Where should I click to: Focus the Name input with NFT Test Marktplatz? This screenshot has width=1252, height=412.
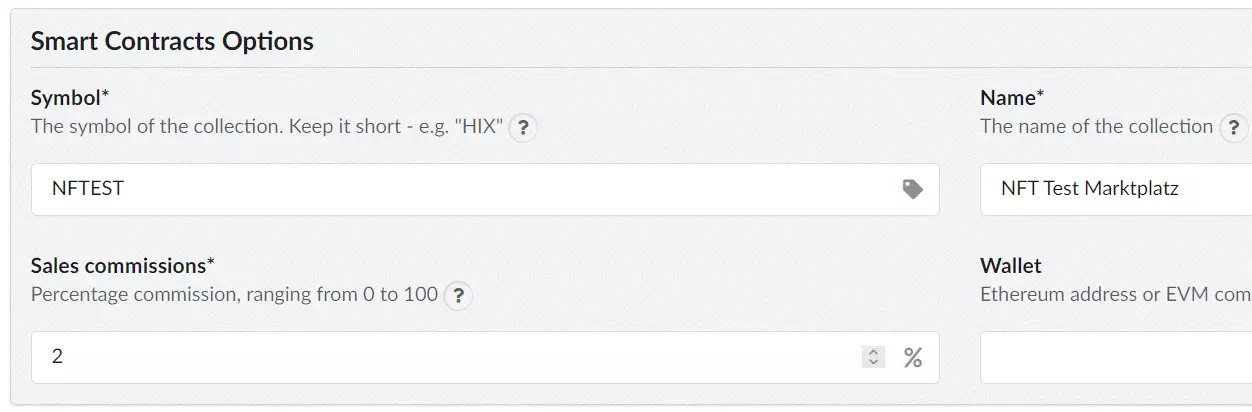click(x=1115, y=189)
